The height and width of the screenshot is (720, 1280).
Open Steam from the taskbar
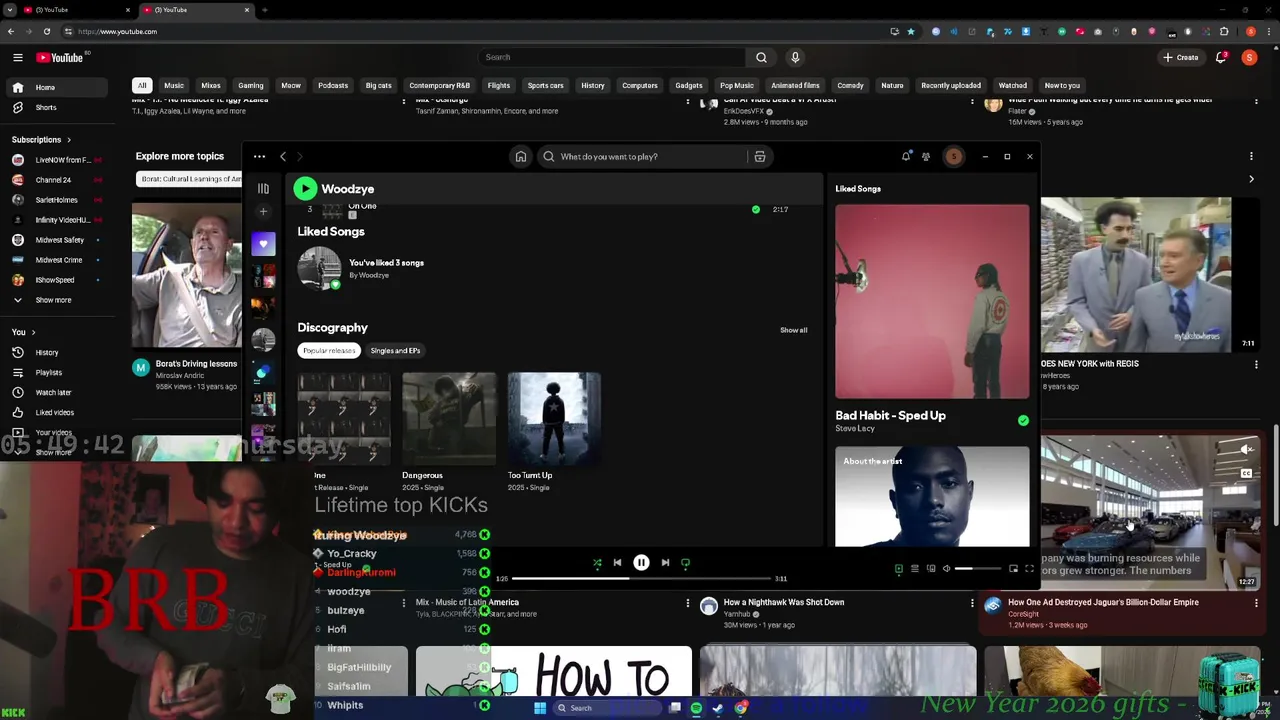(x=718, y=708)
